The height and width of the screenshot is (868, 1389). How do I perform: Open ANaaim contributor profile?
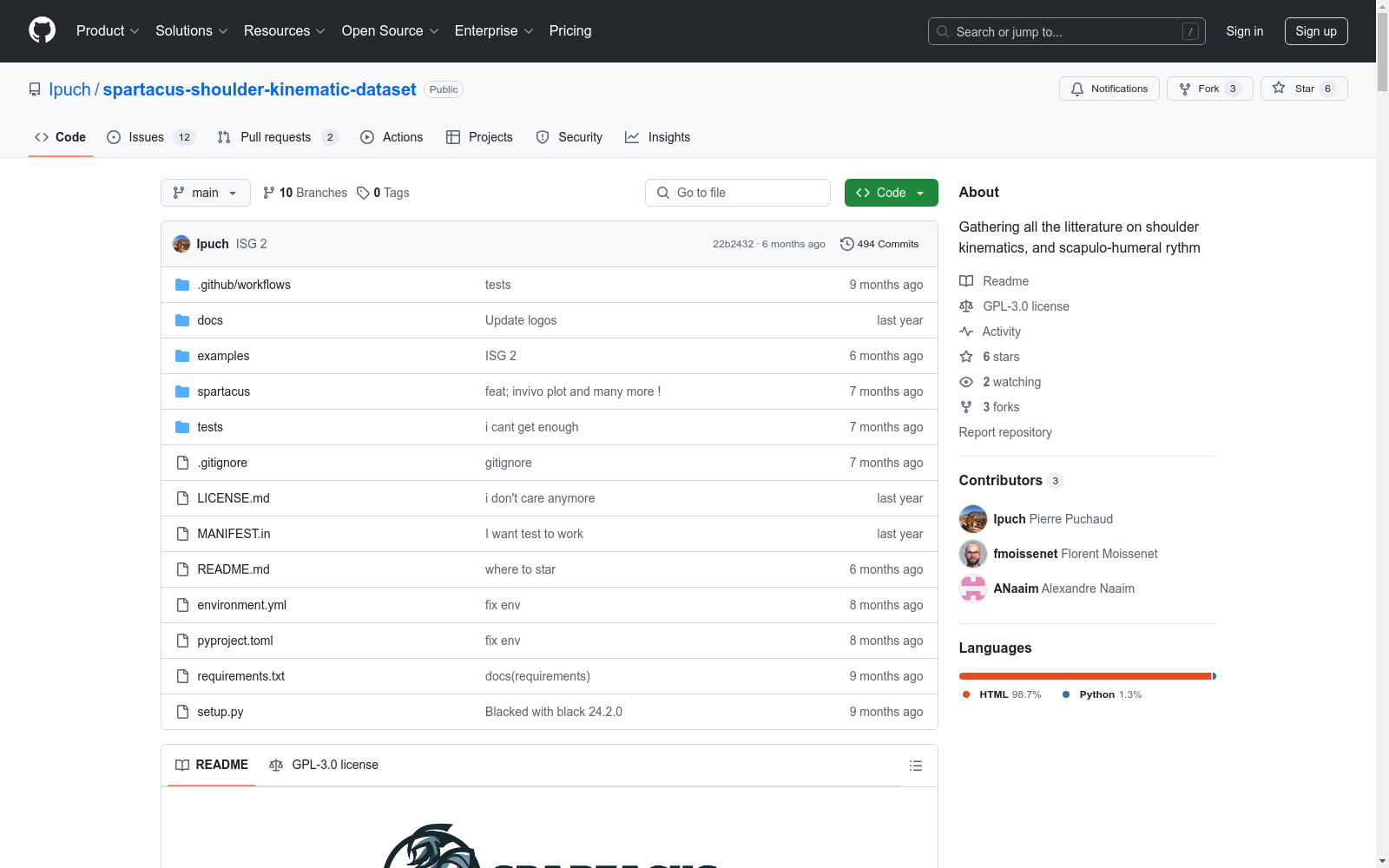pos(1016,589)
